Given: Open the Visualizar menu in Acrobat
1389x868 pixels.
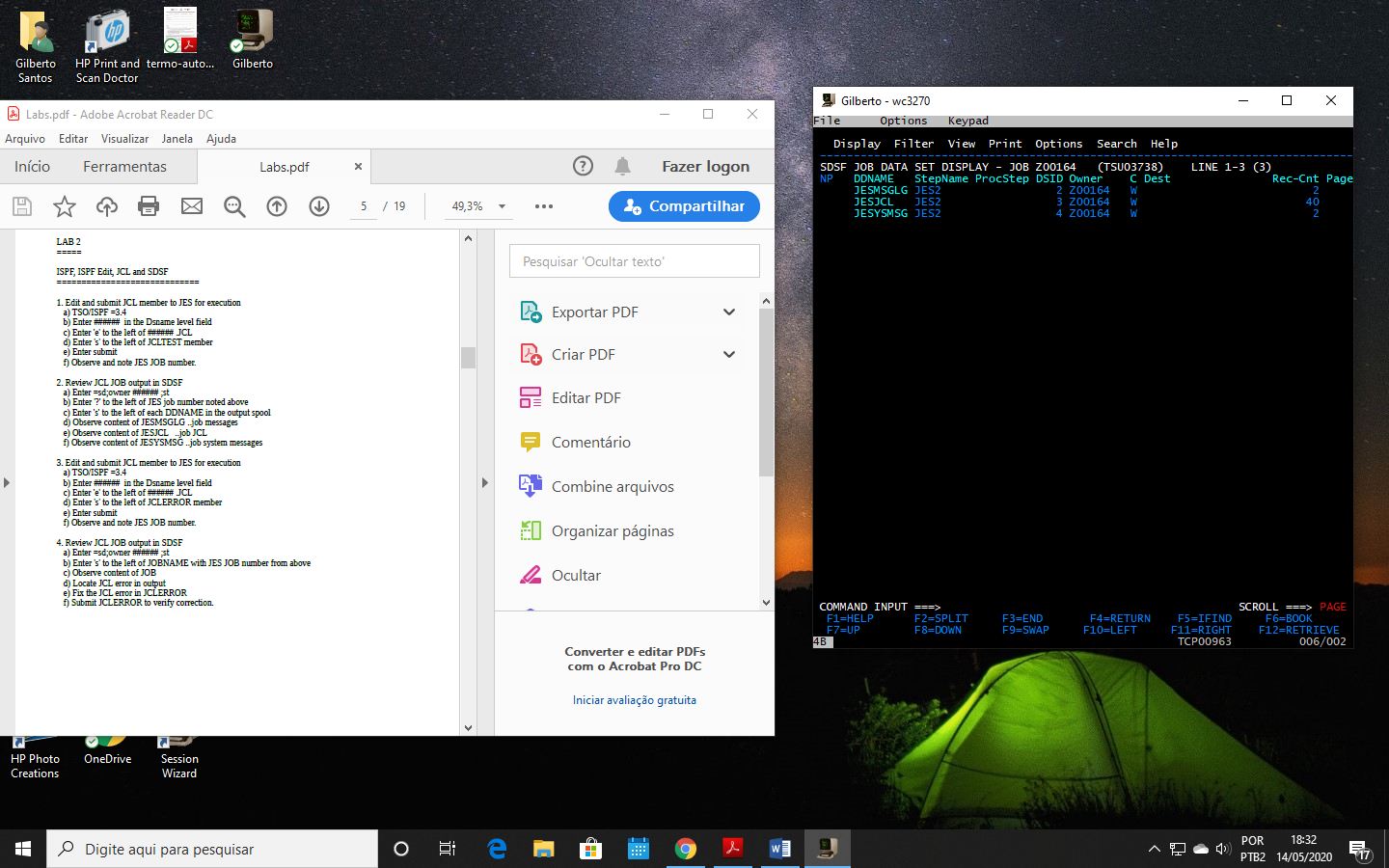Looking at the screenshot, I should [x=125, y=139].
